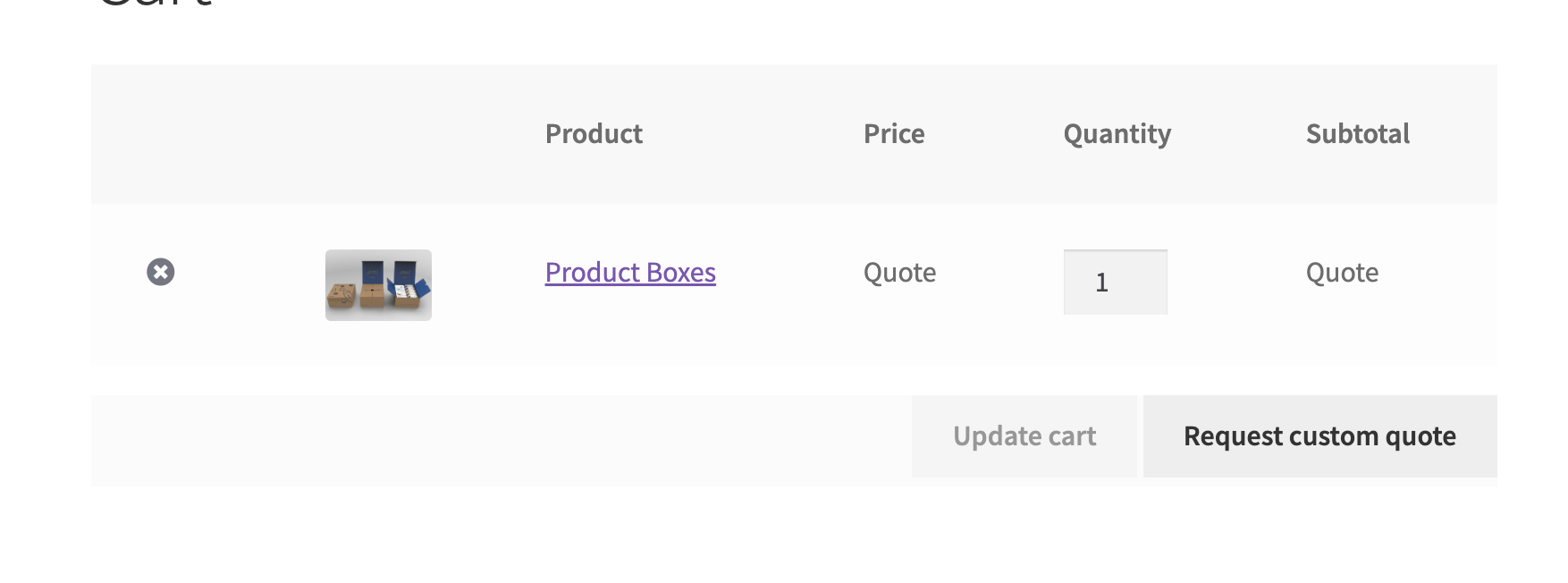
Task: Follow the Product Boxes link
Action: (630, 272)
